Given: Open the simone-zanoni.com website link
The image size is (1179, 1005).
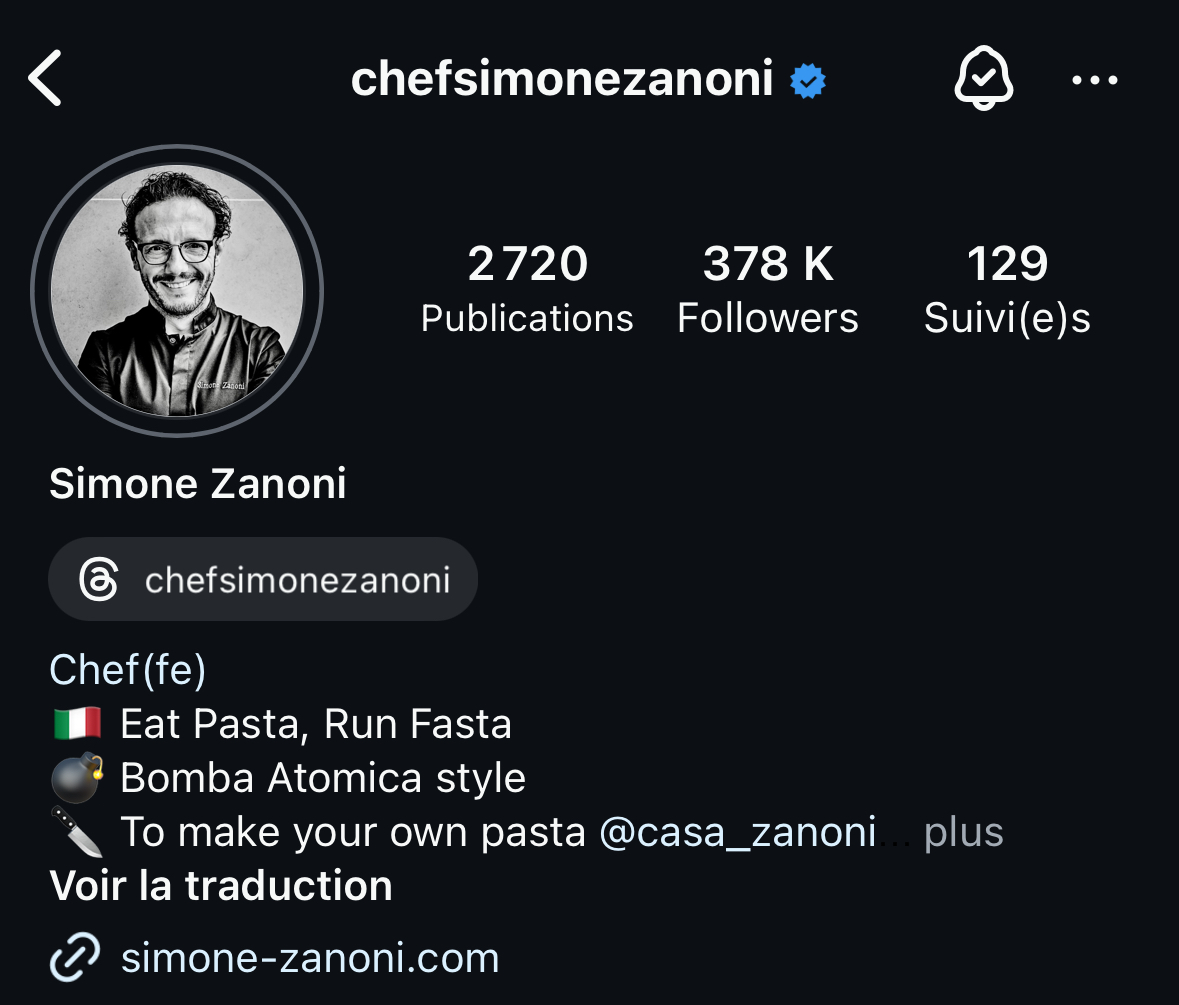Looking at the screenshot, I should click(309, 958).
